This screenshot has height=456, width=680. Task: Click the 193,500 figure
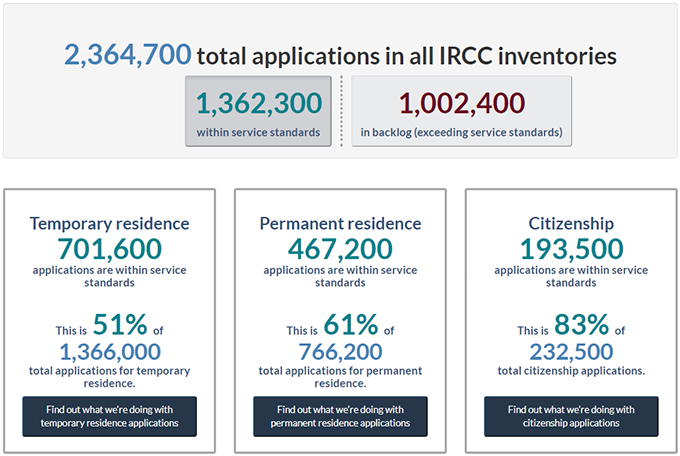point(571,249)
